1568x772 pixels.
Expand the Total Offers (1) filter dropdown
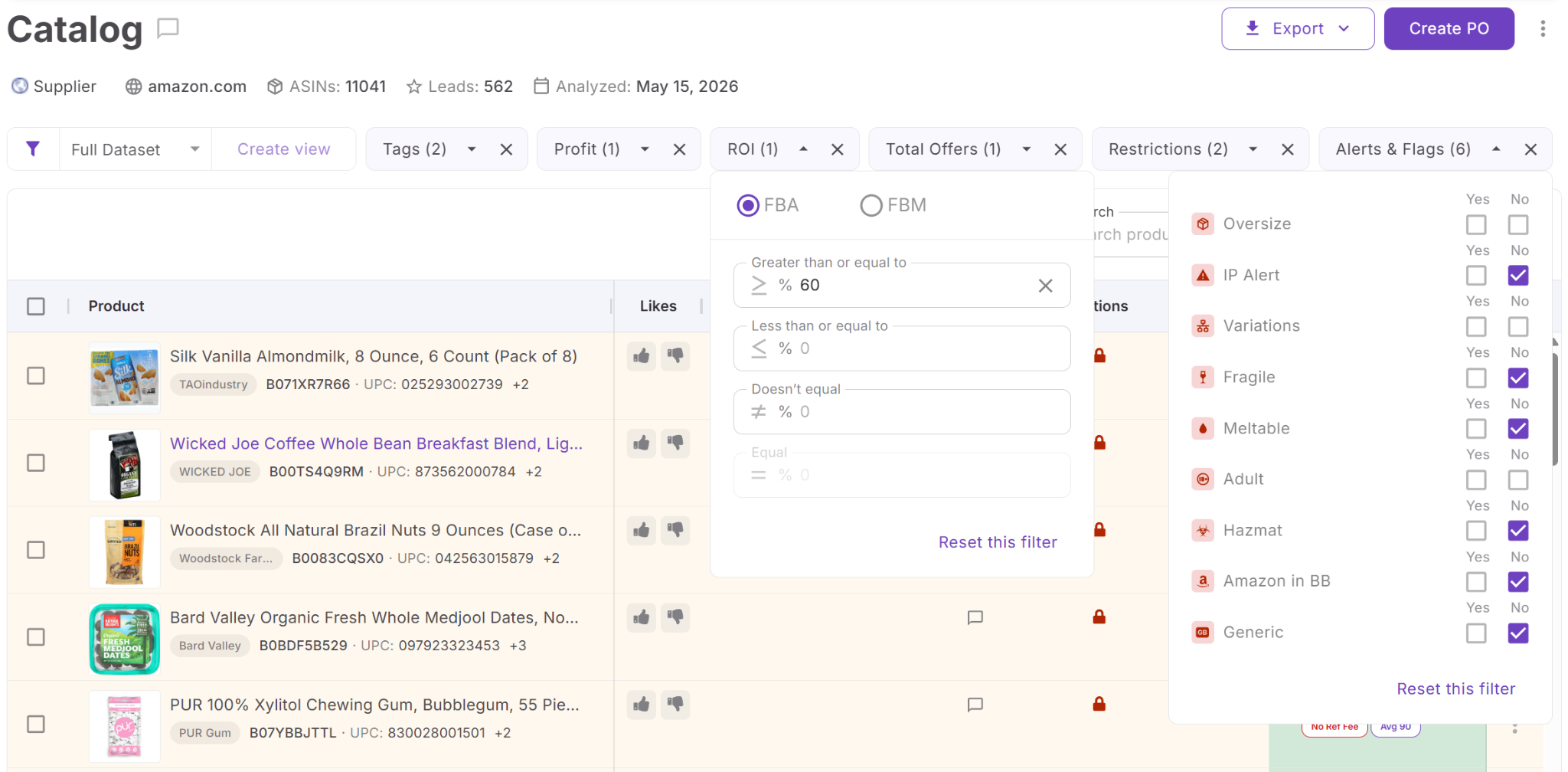pos(1026,149)
